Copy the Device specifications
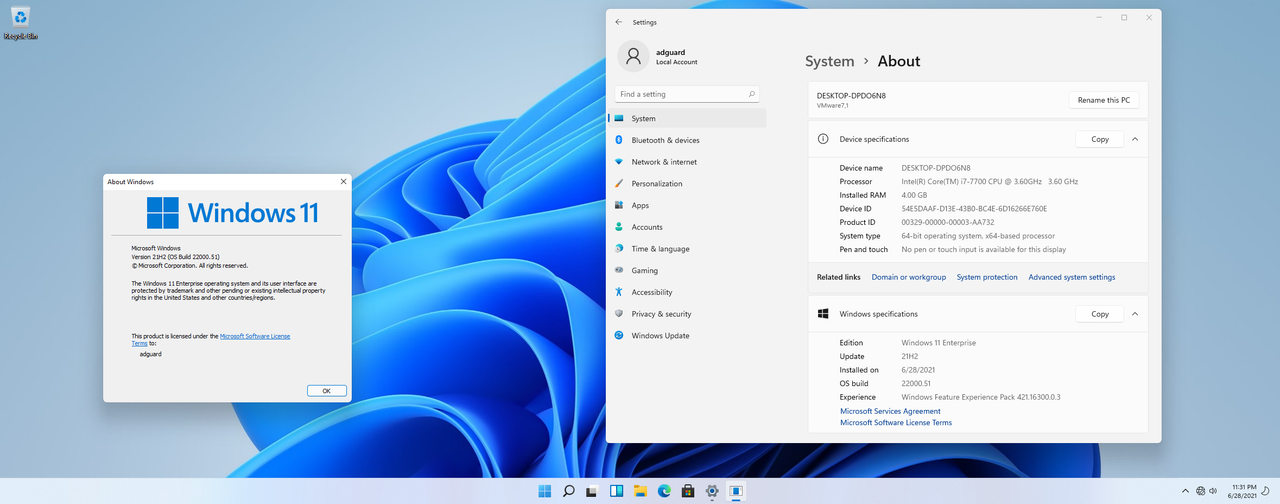This screenshot has width=1280, height=504. (x=1100, y=139)
